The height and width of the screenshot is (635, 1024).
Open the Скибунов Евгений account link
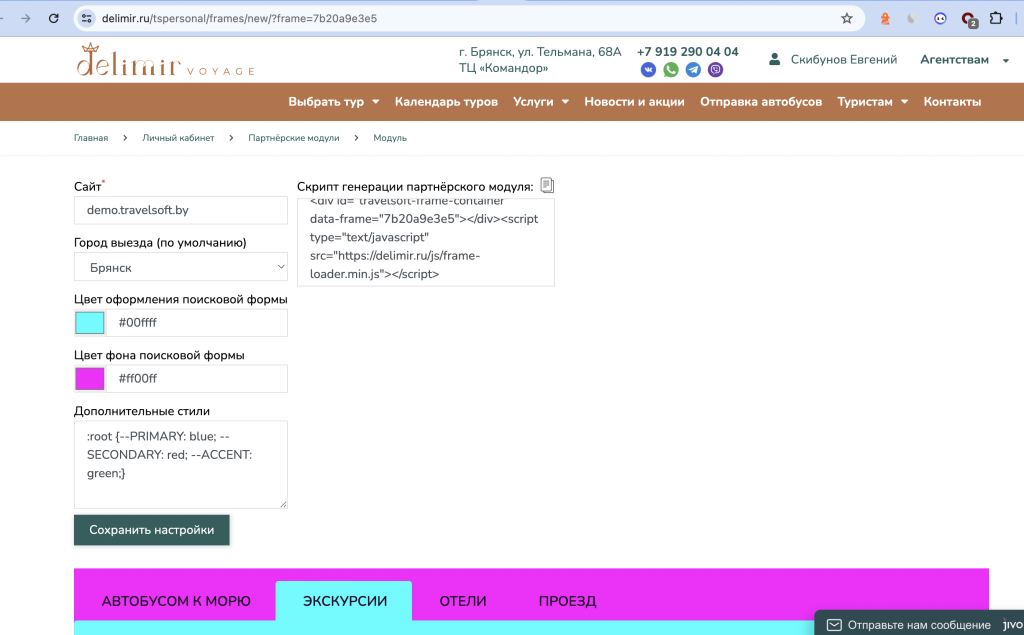[x=844, y=59]
